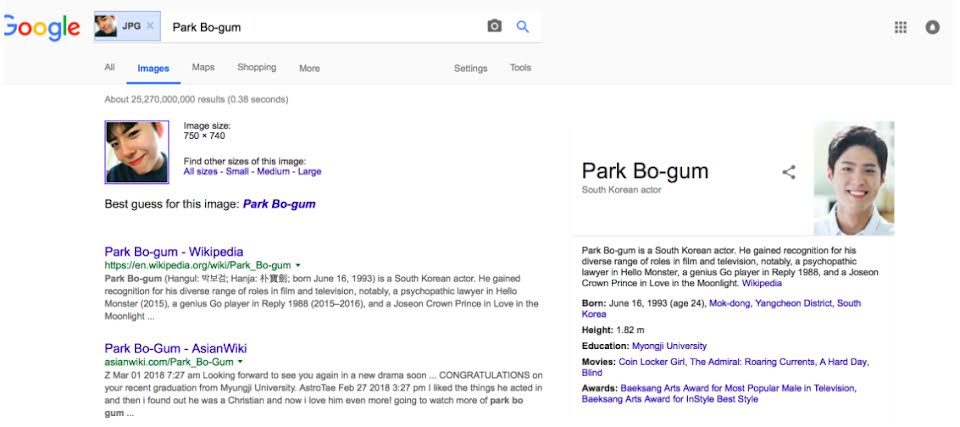Click the blue magnifier search button
Viewport: 960px width, 427px height.
pyautogui.click(x=522, y=26)
